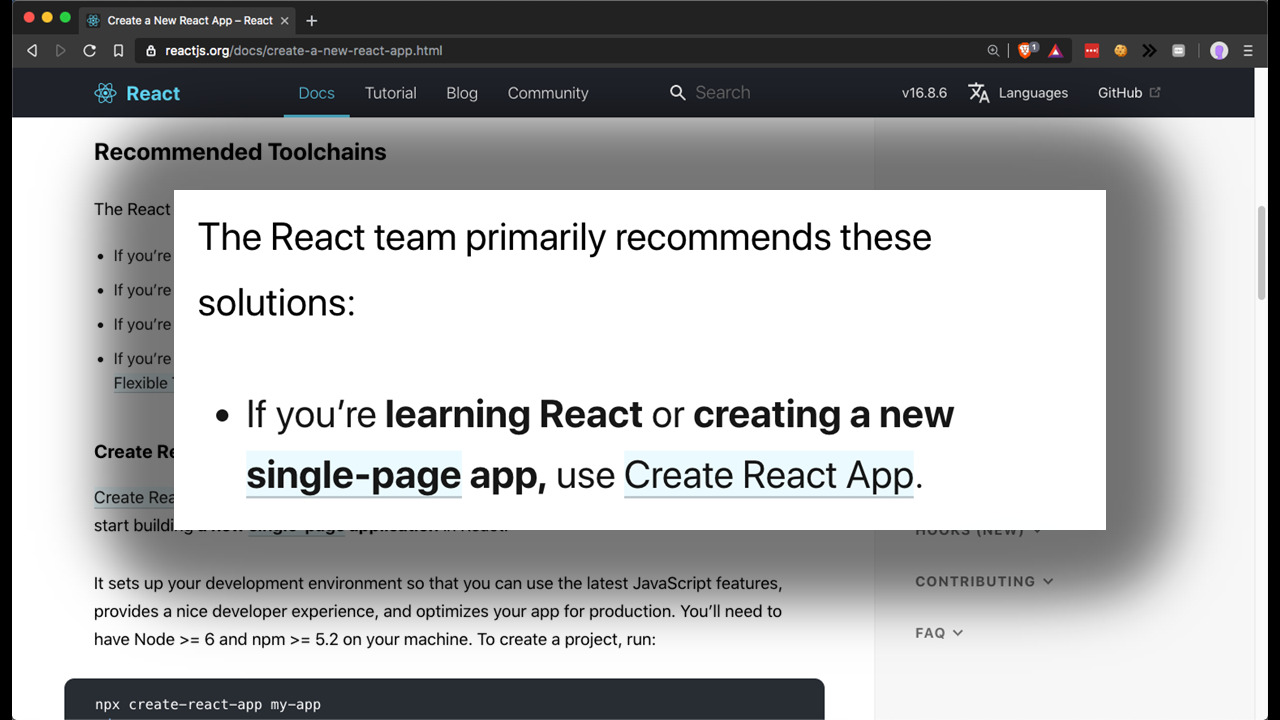Screen dimensions: 1280x720
Task: Click the page vertical scrollbar thumb
Action: pos(1261,252)
